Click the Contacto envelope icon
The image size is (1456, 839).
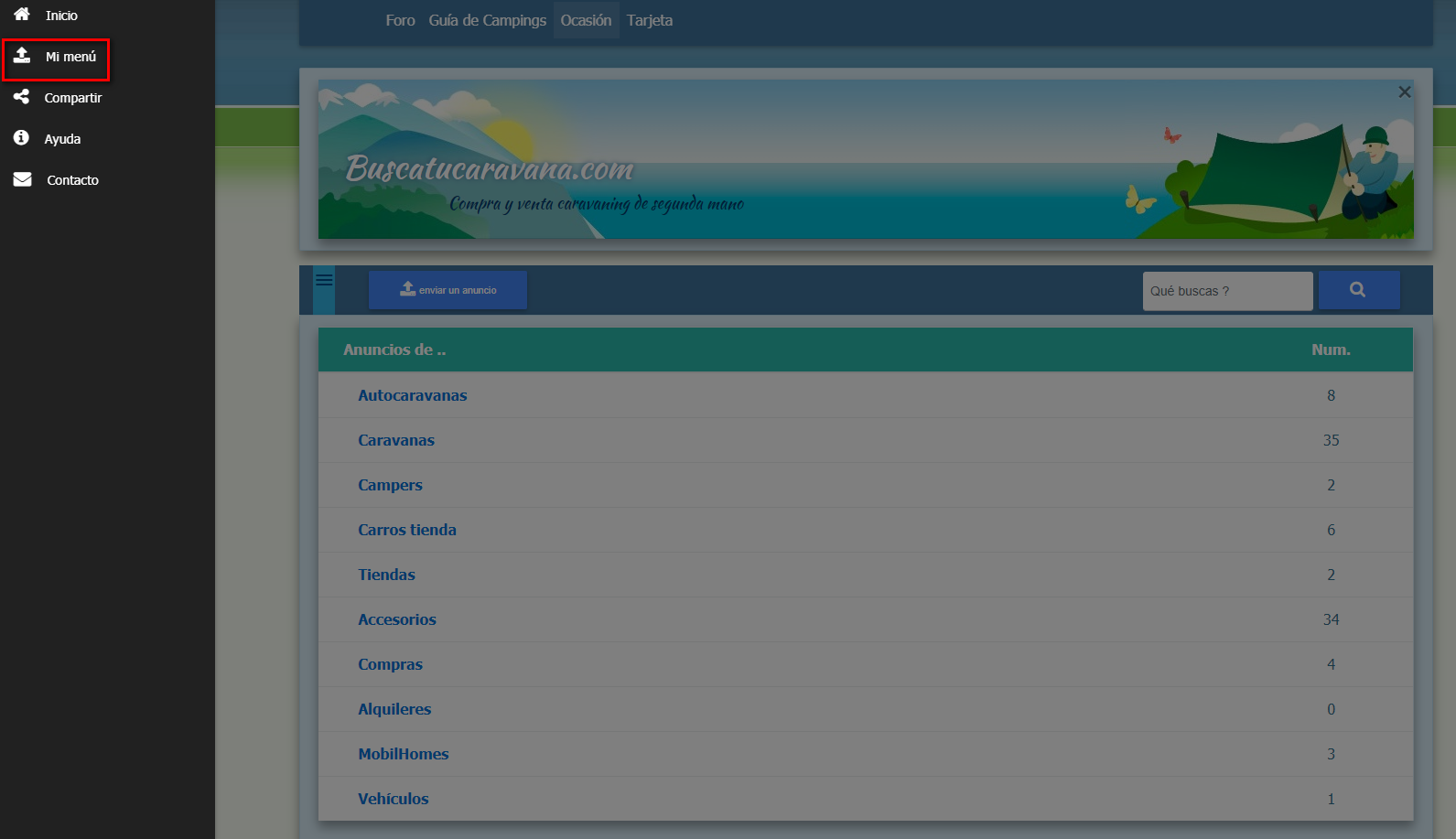pyautogui.click(x=22, y=179)
